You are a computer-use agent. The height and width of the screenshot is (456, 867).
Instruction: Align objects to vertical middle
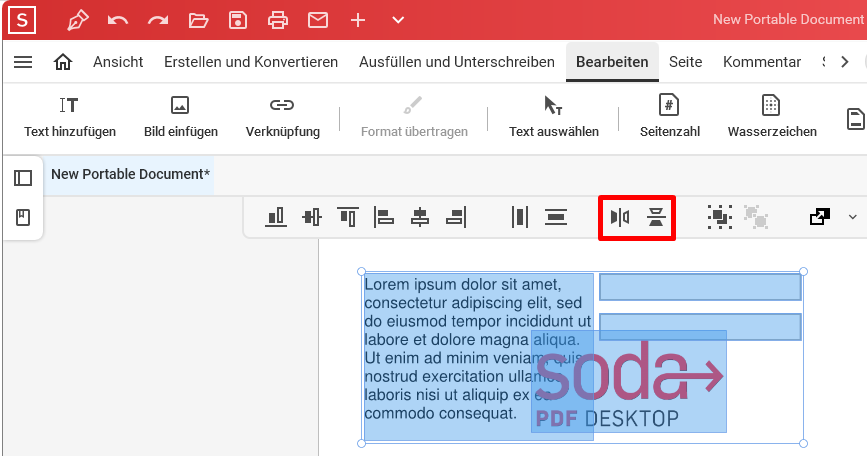[x=312, y=217]
